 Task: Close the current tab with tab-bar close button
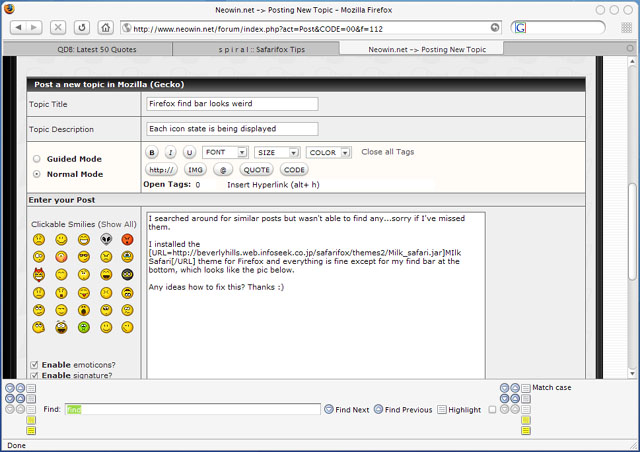[630, 48]
